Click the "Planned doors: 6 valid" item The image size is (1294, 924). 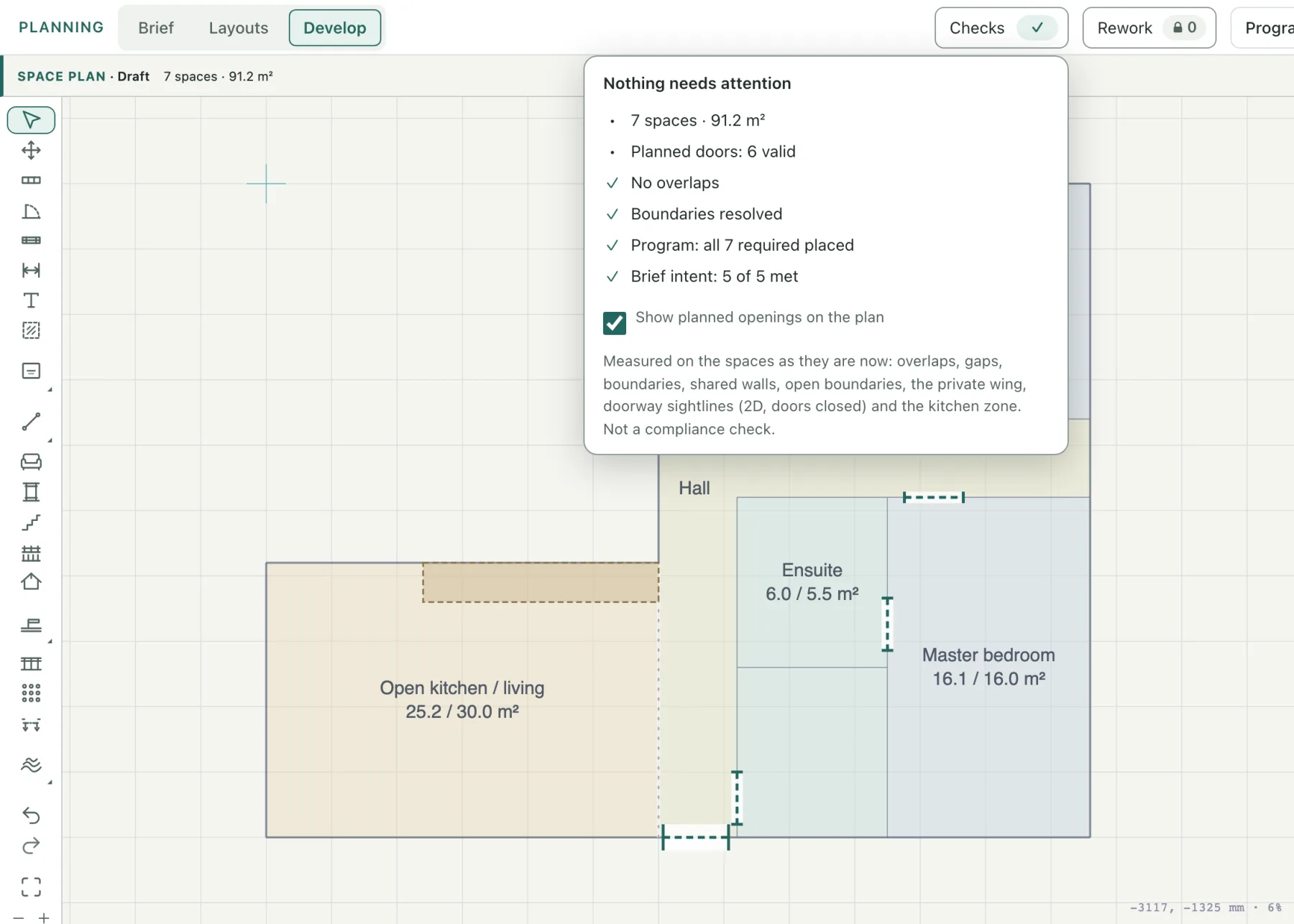pos(713,152)
